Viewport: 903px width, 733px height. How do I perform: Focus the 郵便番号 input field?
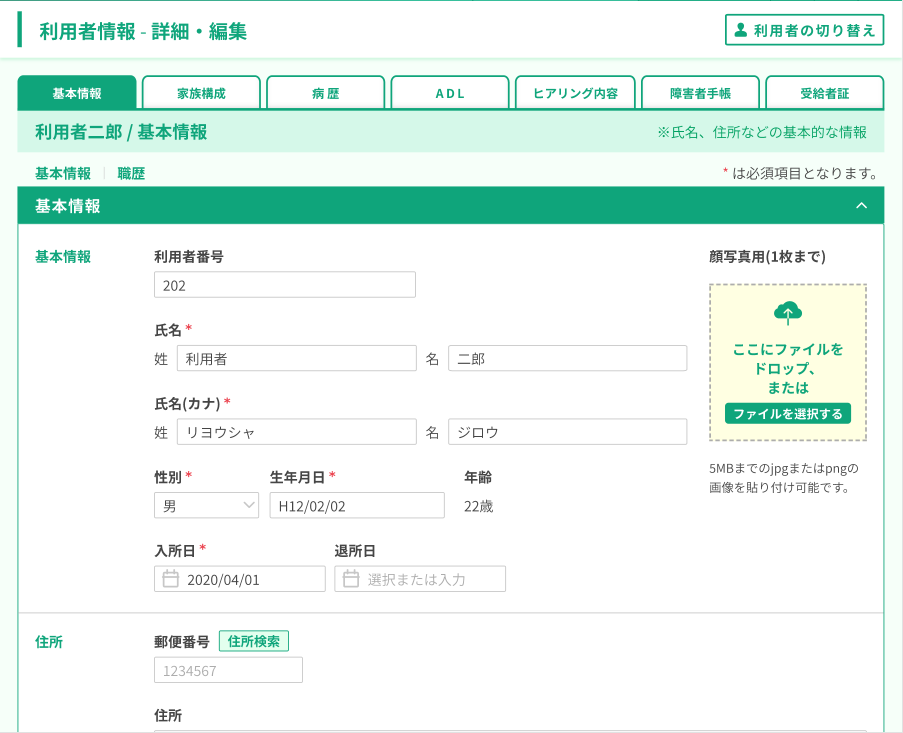[228, 670]
